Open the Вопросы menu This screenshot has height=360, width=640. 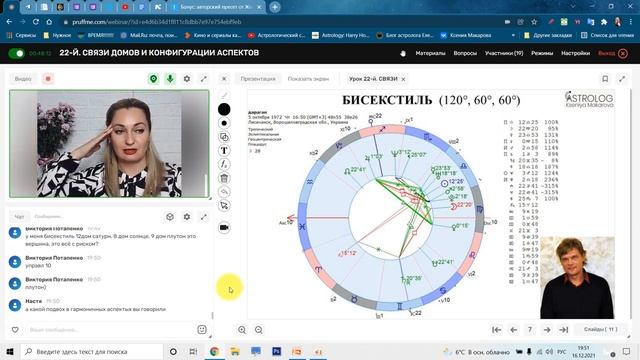point(465,53)
